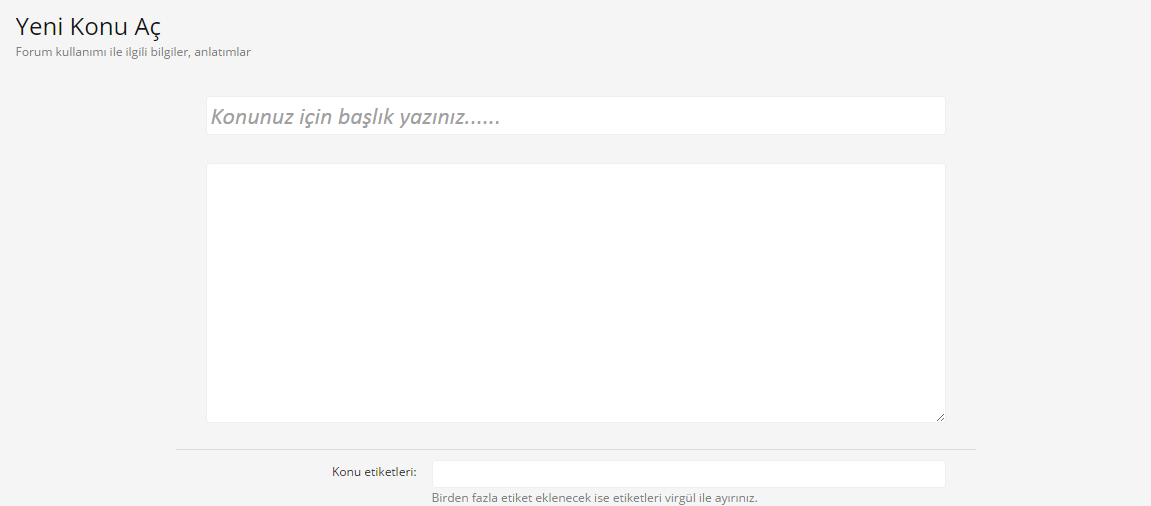Click inside the large message body textarea
Viewport: 1151px width, 506px height.
click(x=576, y=292)
